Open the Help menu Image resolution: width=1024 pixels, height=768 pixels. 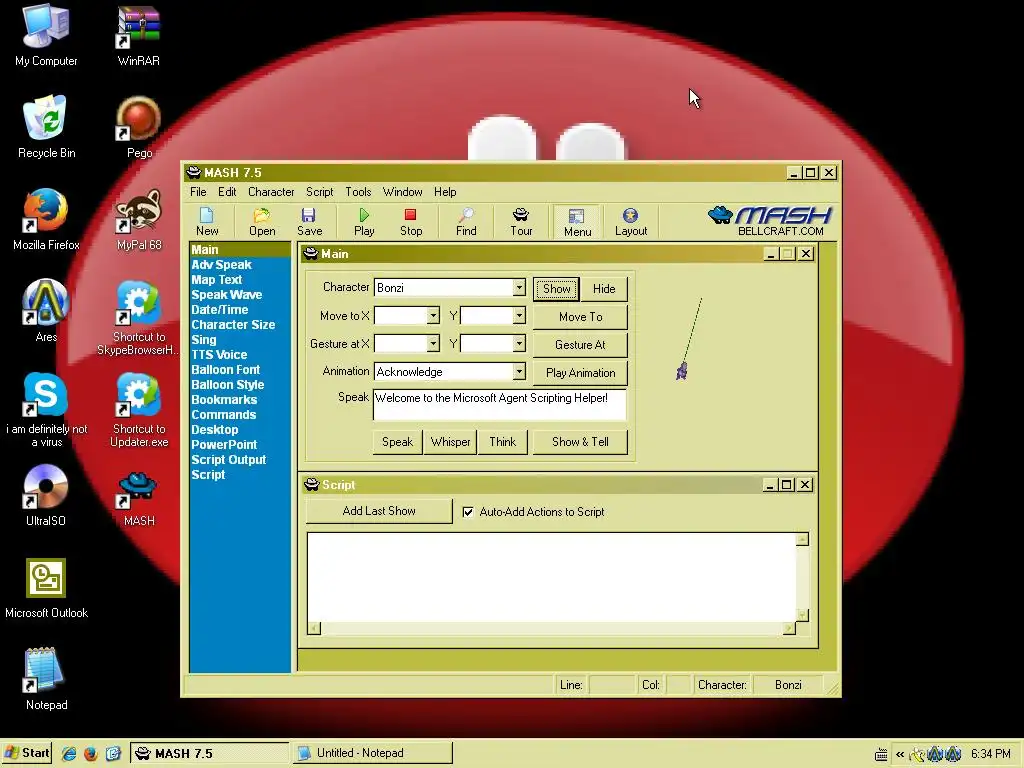coord(445,192)
